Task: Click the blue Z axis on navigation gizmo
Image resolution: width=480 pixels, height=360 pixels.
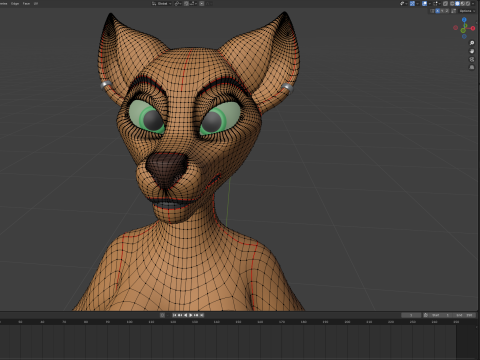Action: click(x=464, y=20)
